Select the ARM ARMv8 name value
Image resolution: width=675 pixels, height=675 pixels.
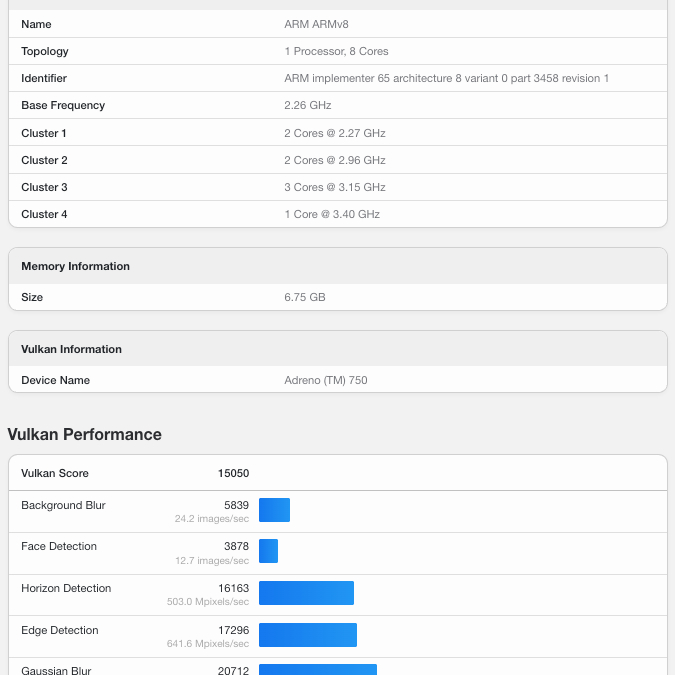coord(317,24)
